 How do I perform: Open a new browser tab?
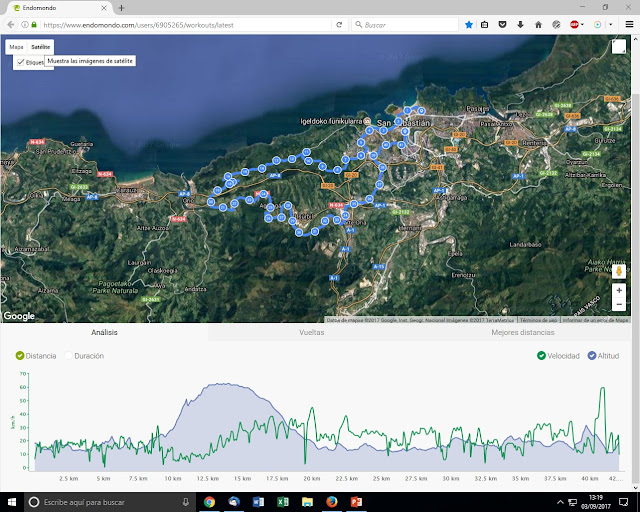[121, 8]
